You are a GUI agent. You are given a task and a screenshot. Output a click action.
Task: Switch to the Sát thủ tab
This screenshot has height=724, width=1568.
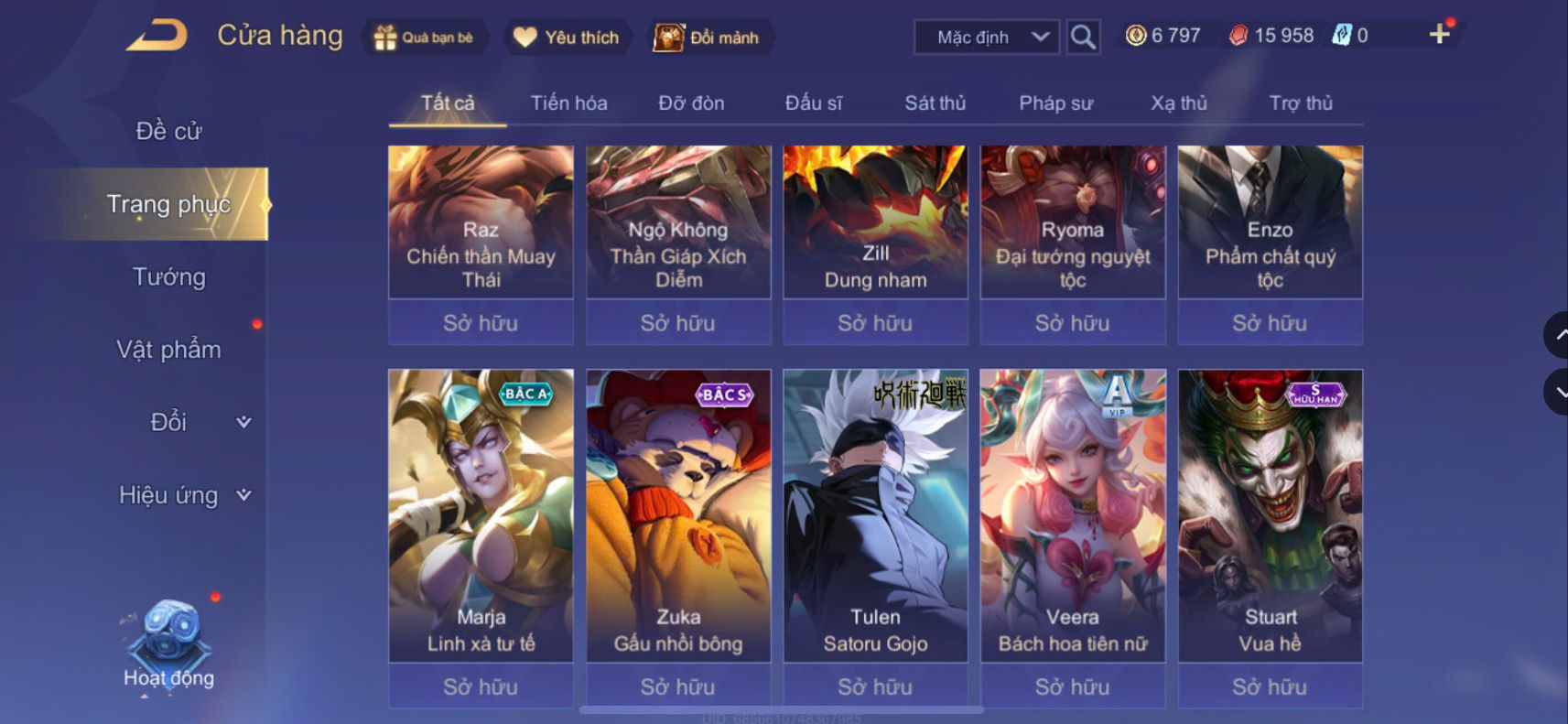point(935,103)
